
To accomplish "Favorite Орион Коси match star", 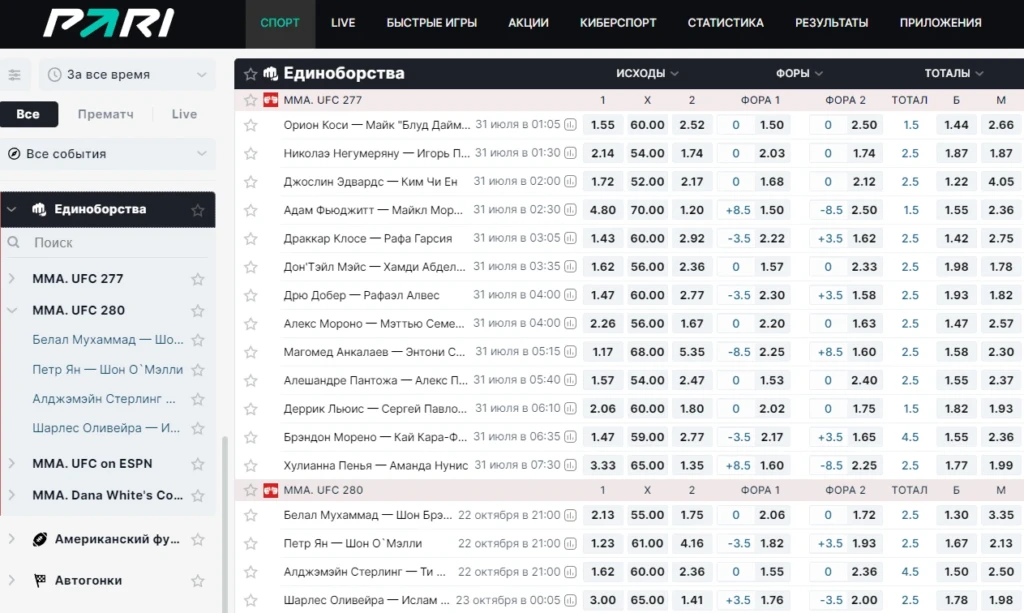I will click(250, 125).
